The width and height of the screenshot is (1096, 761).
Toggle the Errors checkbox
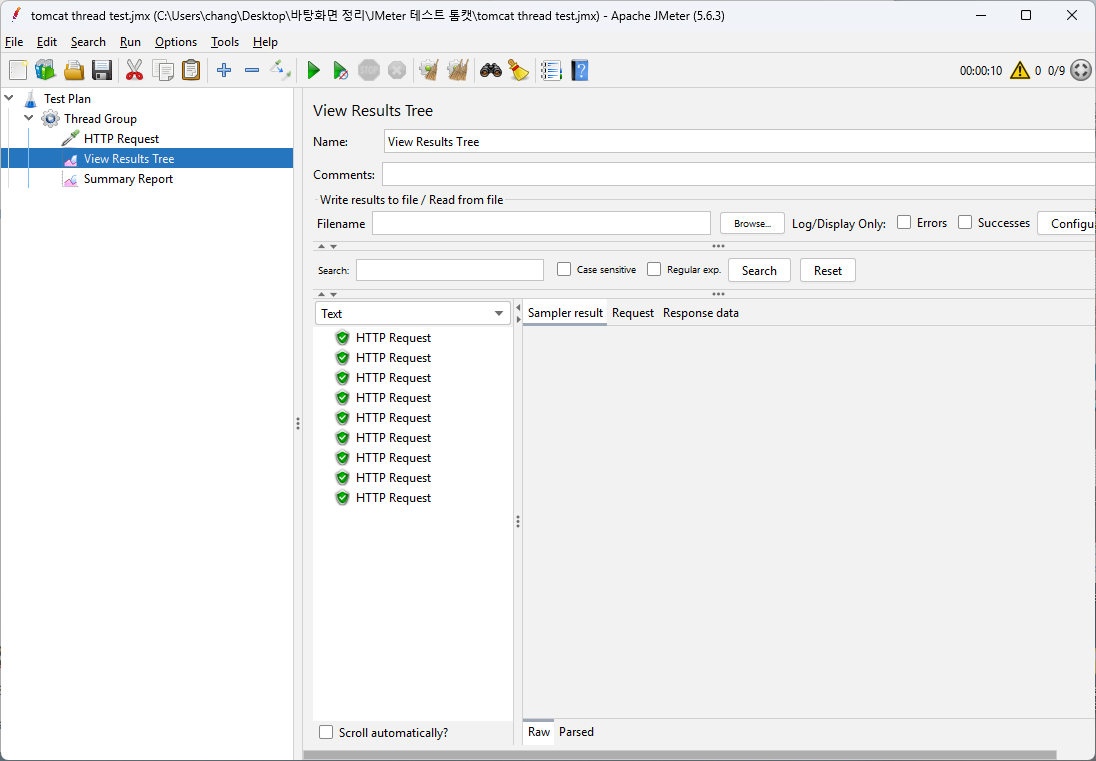(904, 222)
